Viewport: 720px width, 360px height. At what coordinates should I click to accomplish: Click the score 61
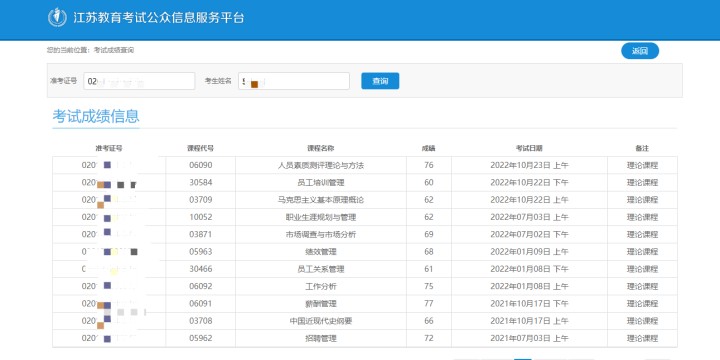pyautogui.click(x=429, y=269)
